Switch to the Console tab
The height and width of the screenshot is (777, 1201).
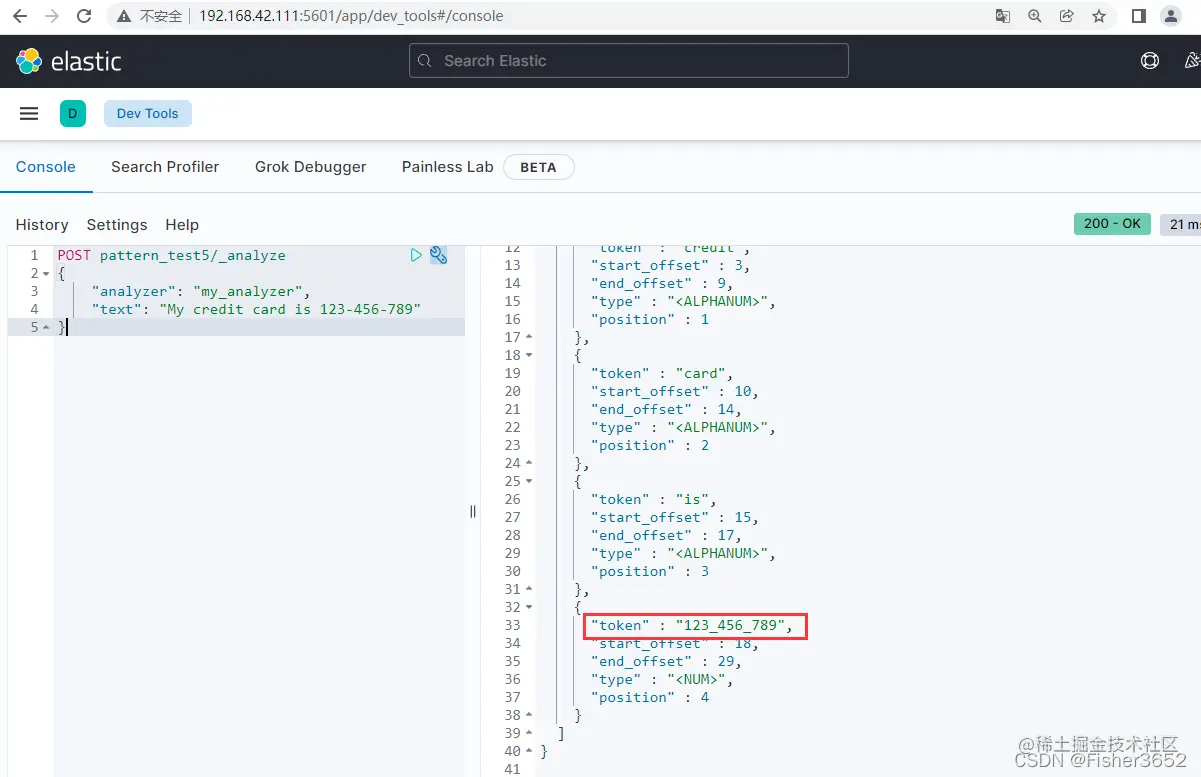(x=46, y=167)
